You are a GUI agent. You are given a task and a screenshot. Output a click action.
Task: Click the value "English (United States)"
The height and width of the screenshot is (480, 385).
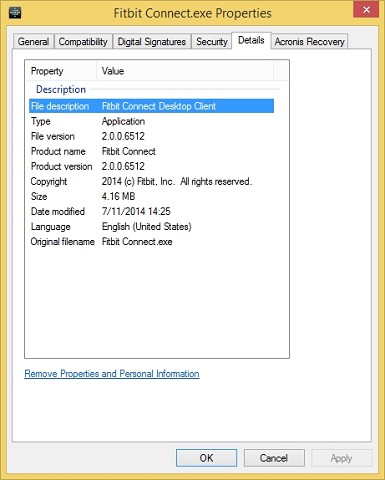tap(147, 227)
